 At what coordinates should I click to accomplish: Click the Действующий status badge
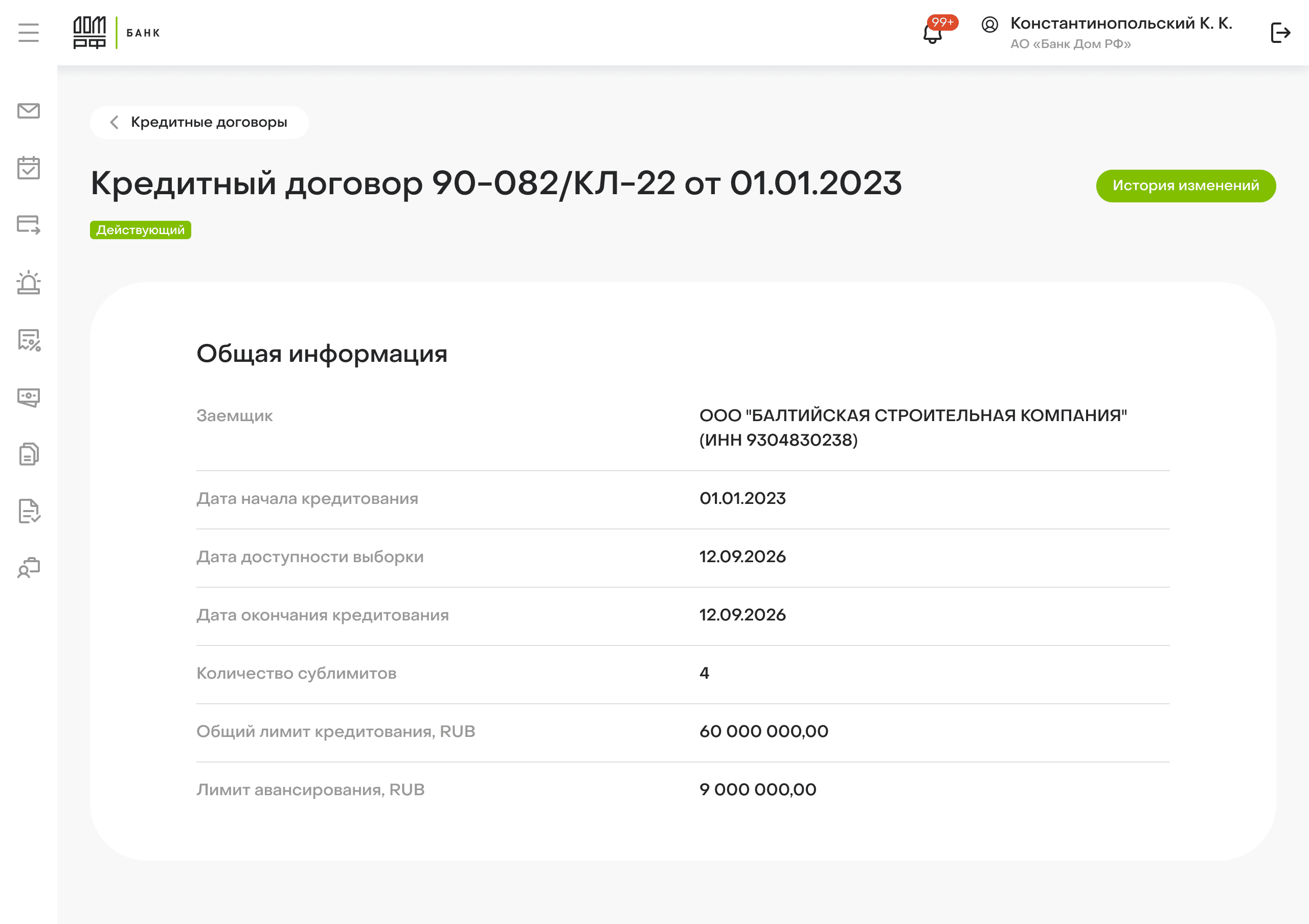click(140, 230)
